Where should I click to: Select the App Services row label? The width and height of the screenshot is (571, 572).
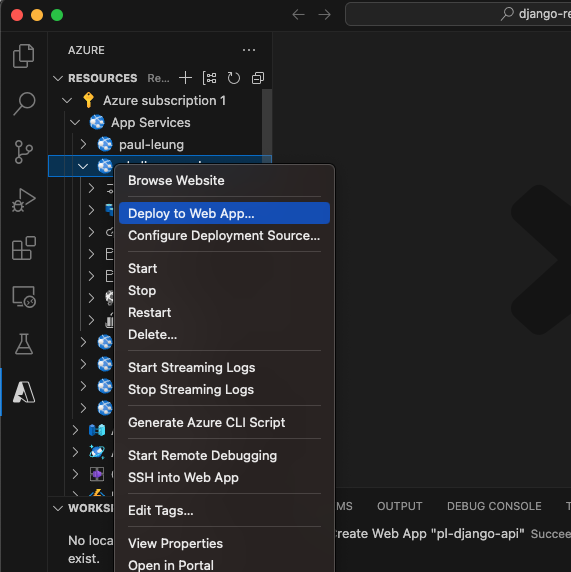151,123
